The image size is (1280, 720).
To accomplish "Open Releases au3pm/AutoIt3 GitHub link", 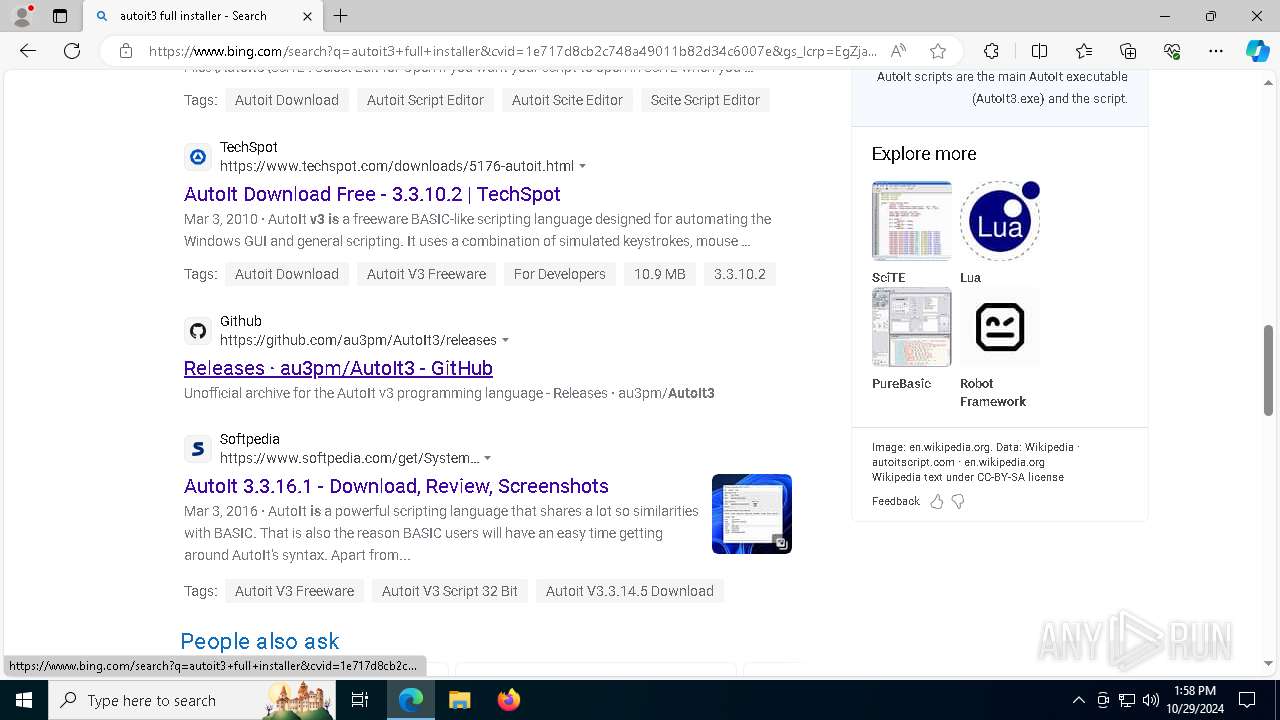I will tap(338, 368).
